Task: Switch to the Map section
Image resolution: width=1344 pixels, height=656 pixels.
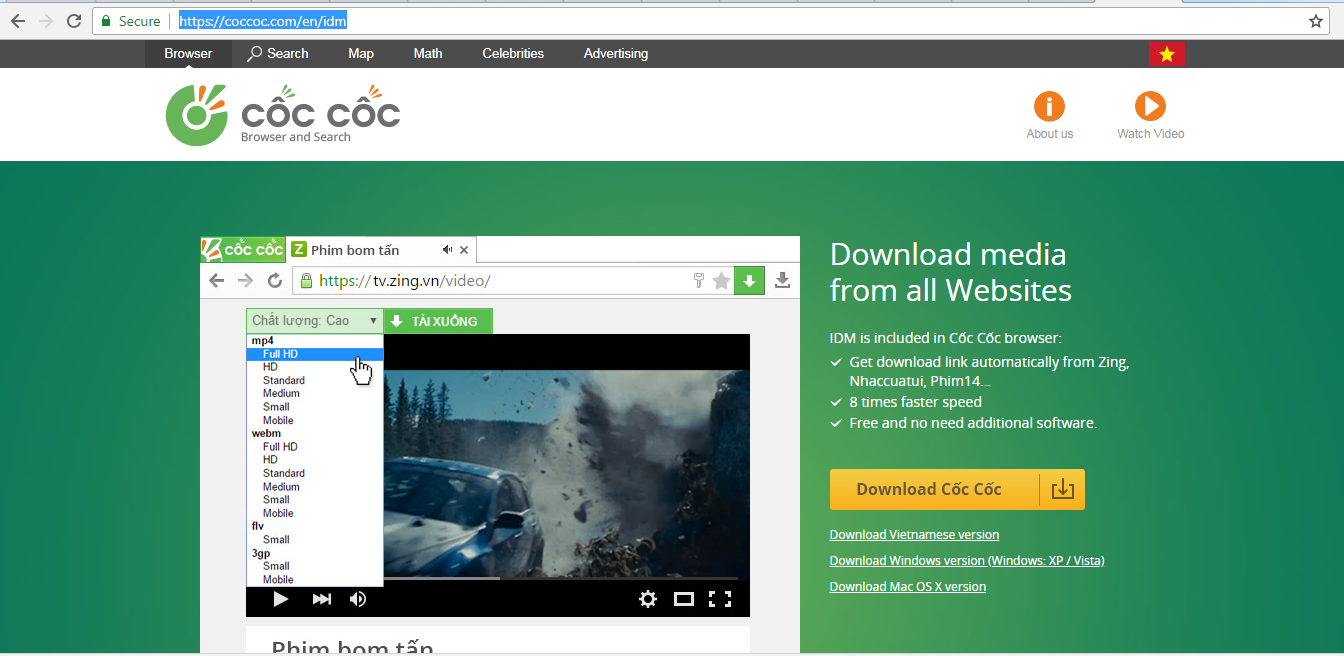Action: (361, 54)
